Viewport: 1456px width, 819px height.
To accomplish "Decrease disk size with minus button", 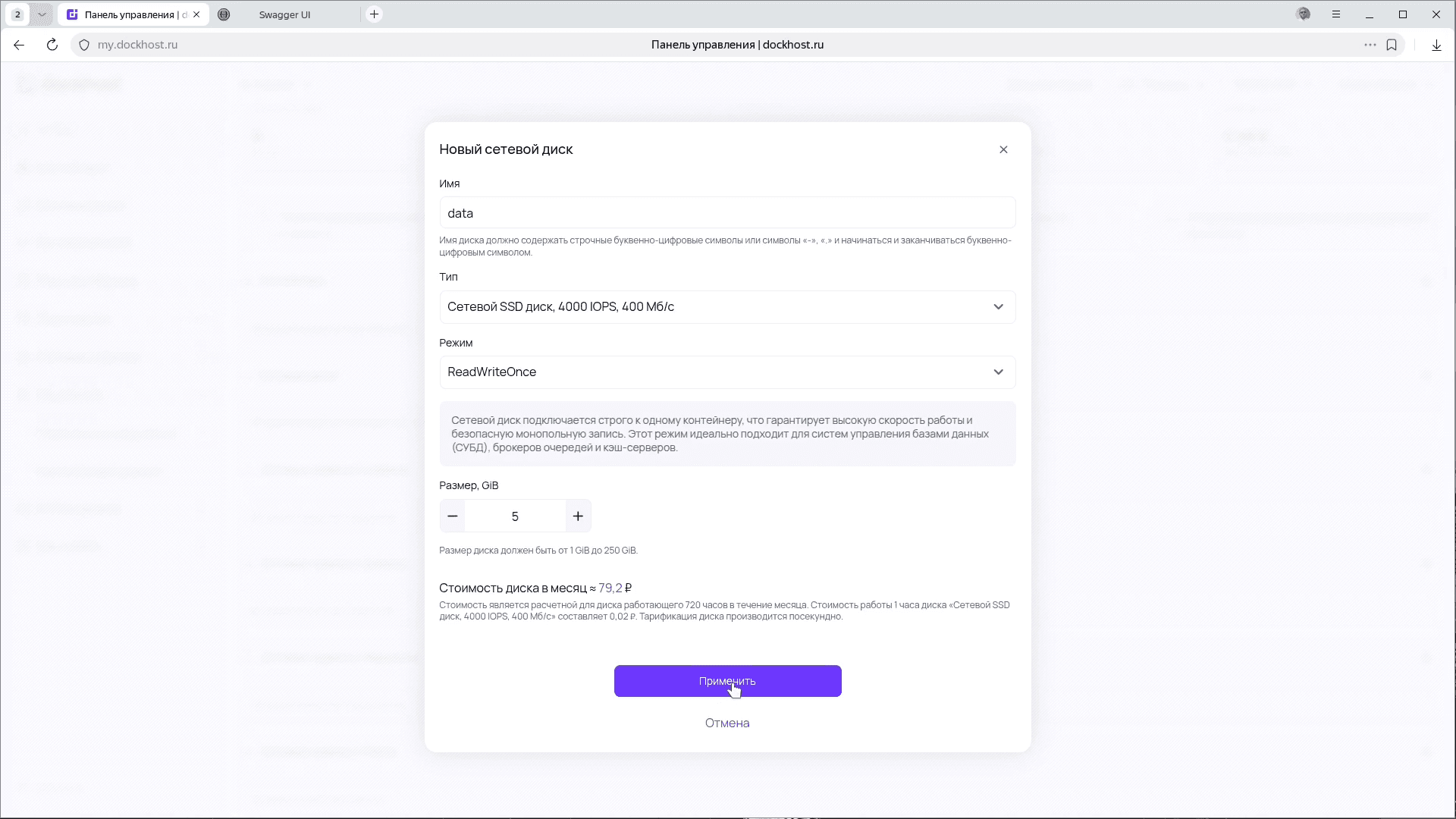I will coord(453,516).
